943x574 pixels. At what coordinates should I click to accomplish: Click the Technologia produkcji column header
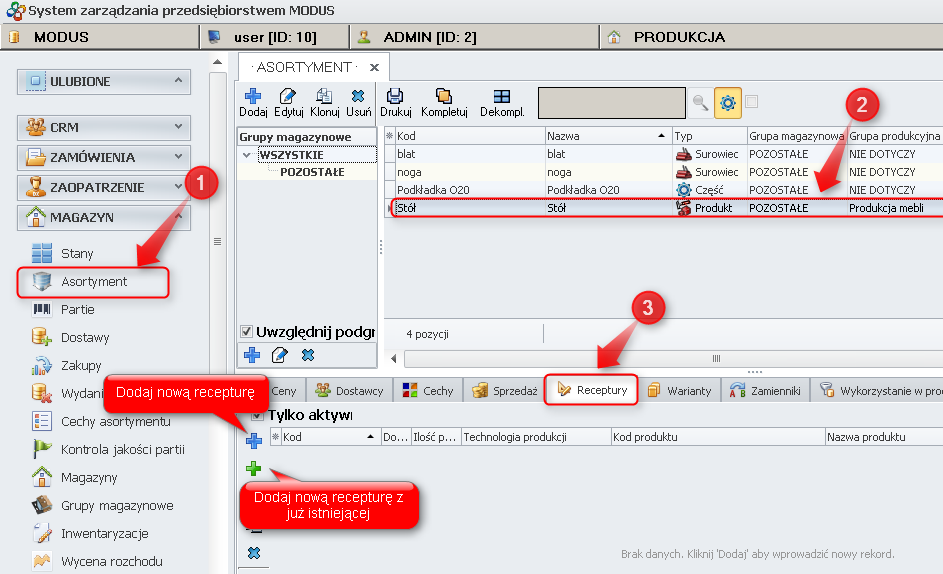[536, 437]
